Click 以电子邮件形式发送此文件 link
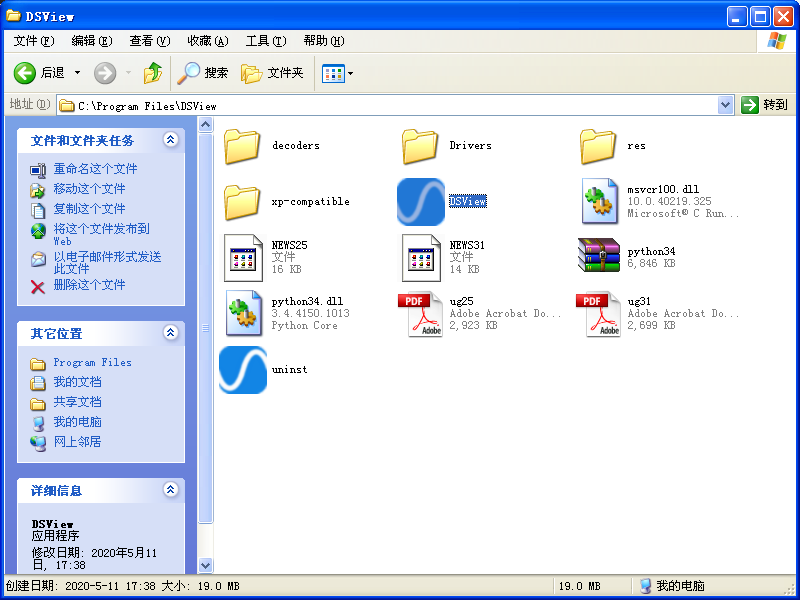This screenshot has height=600, width=800. pos(108,262)
